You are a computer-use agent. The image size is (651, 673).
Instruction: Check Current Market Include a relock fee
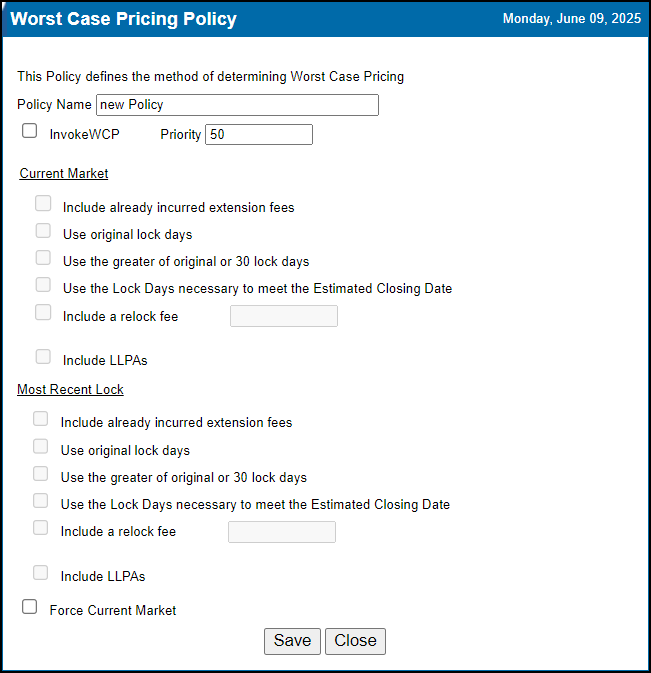43,312
